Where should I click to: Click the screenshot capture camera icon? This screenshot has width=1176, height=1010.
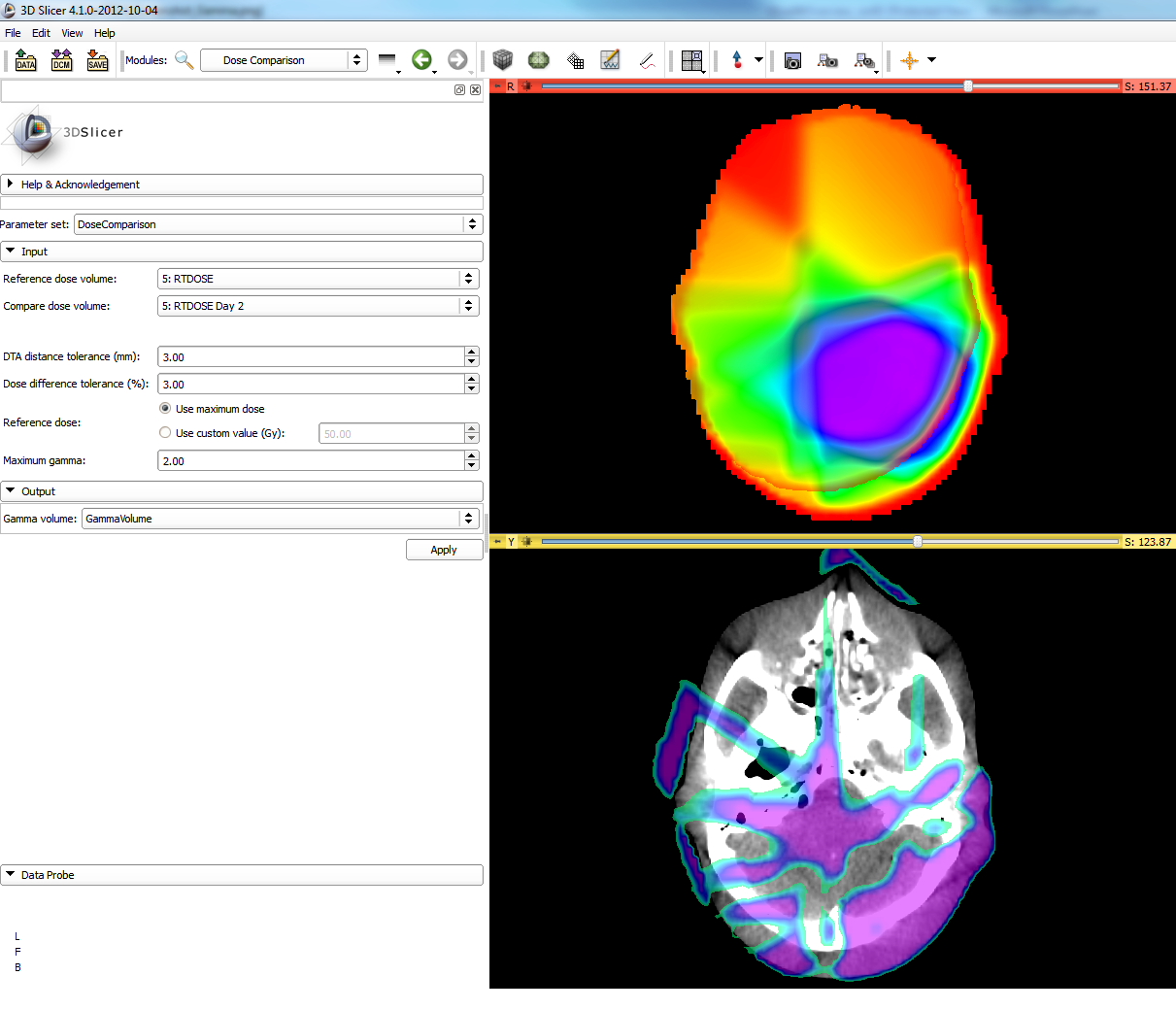tap(792, 60)
